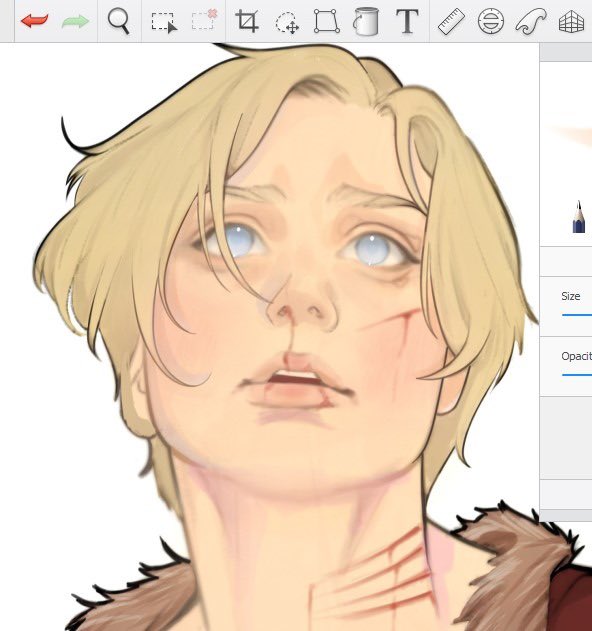This screenshot has width=592, height=631.
Task: Adjust the Size slider in brush panel
Action: pos(577,314)
